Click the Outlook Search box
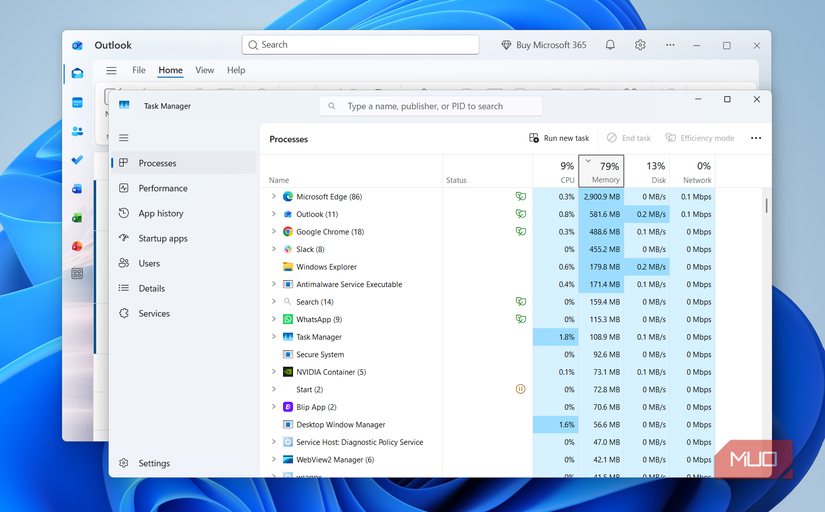The height and width of the screenshot is (512, 825). pos(360,45)
